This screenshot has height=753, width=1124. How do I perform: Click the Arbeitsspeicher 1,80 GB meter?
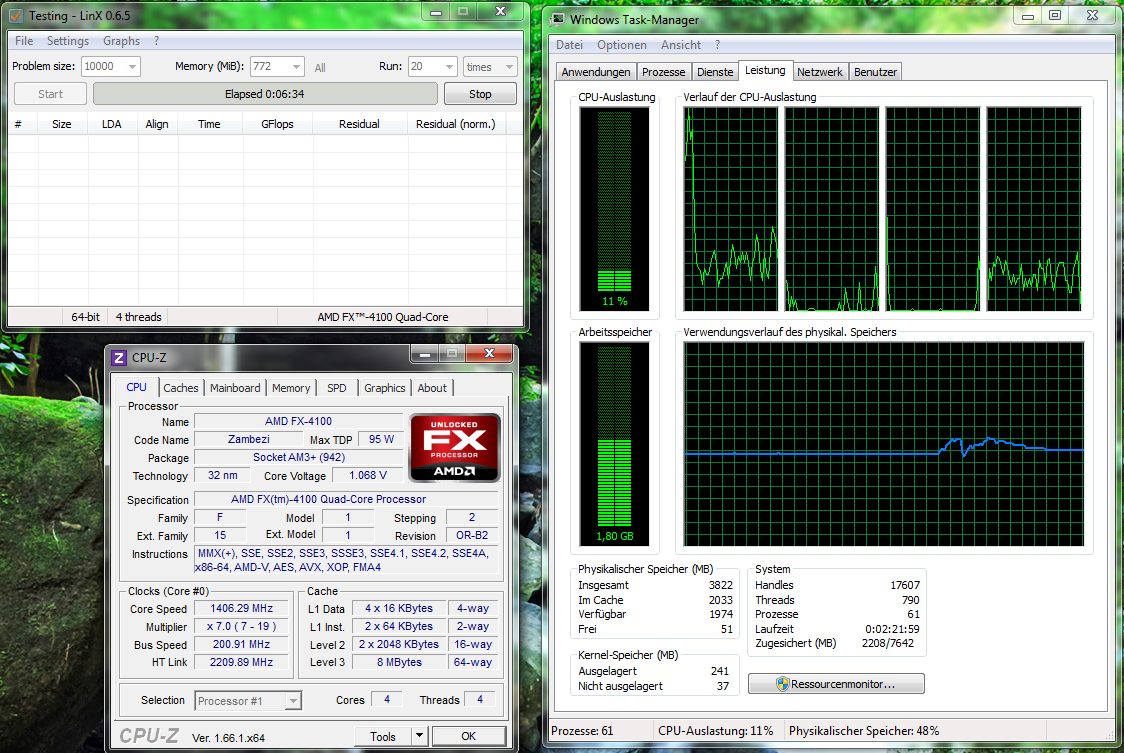point(614,444)
